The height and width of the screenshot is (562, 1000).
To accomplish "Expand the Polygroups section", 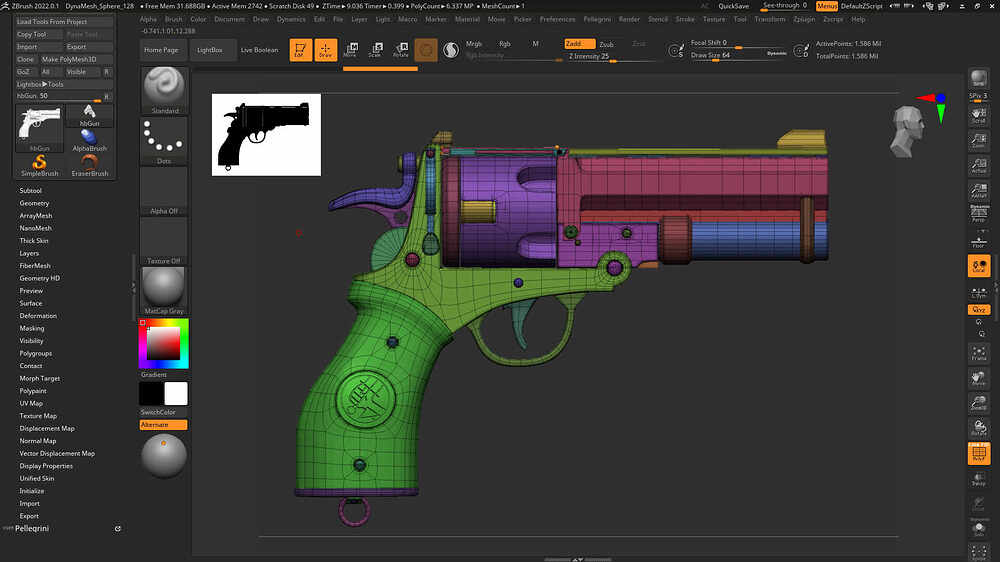I will tap(36, 353).
